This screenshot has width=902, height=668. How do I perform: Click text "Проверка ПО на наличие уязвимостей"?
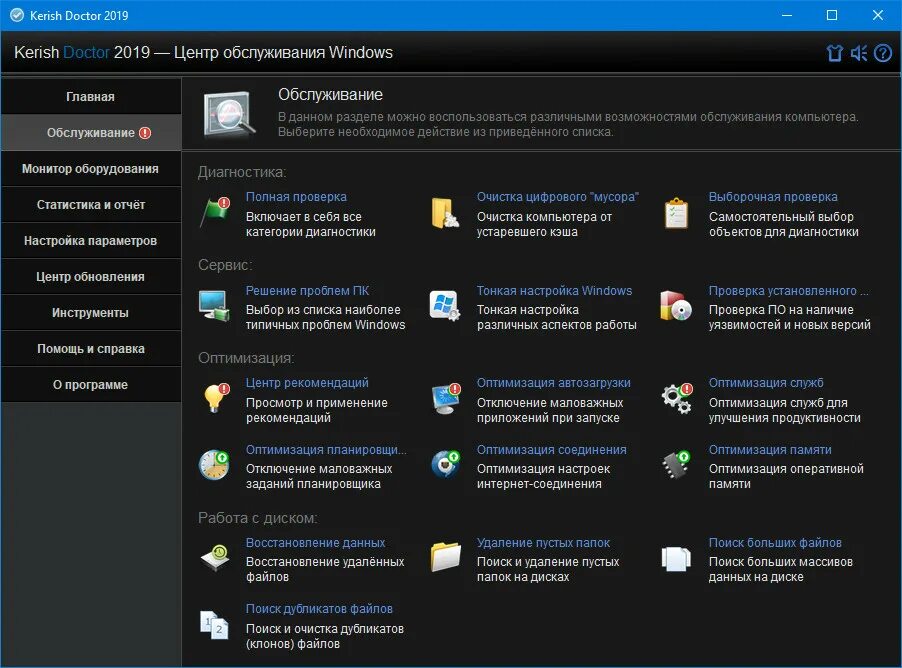[x=789, y=317]
